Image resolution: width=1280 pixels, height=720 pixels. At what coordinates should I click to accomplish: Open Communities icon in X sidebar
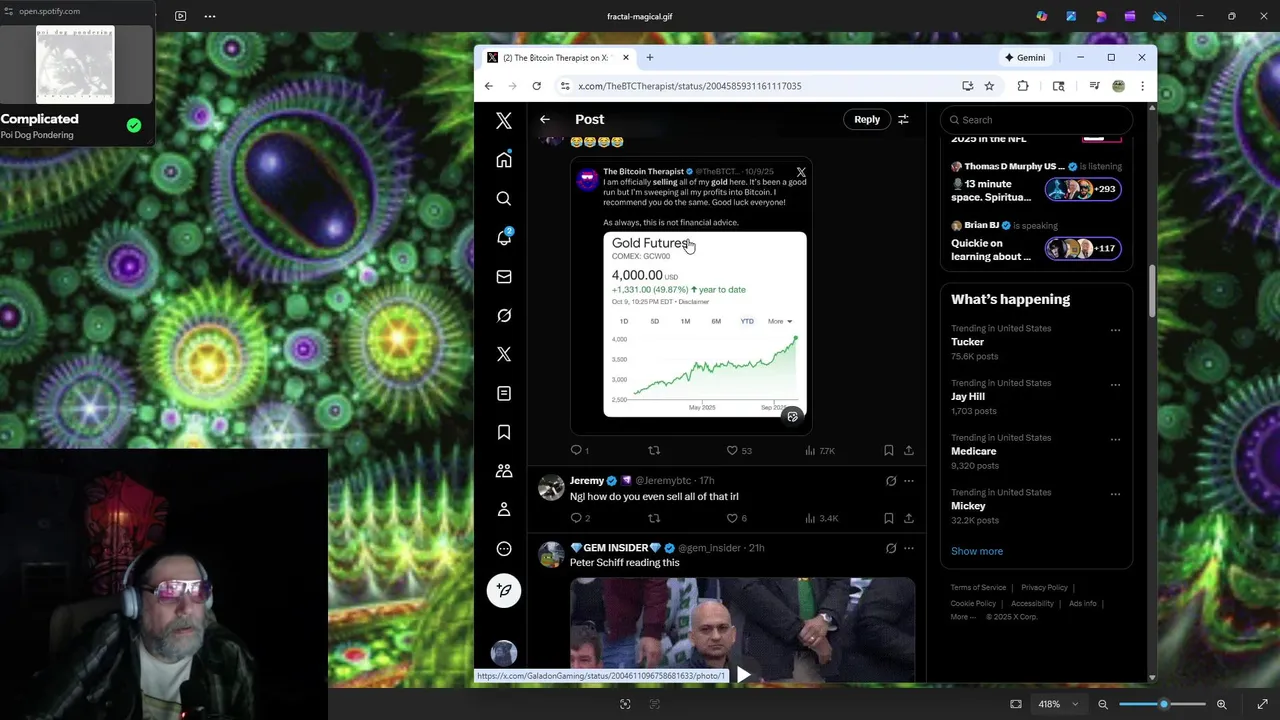tap(504, 471)
